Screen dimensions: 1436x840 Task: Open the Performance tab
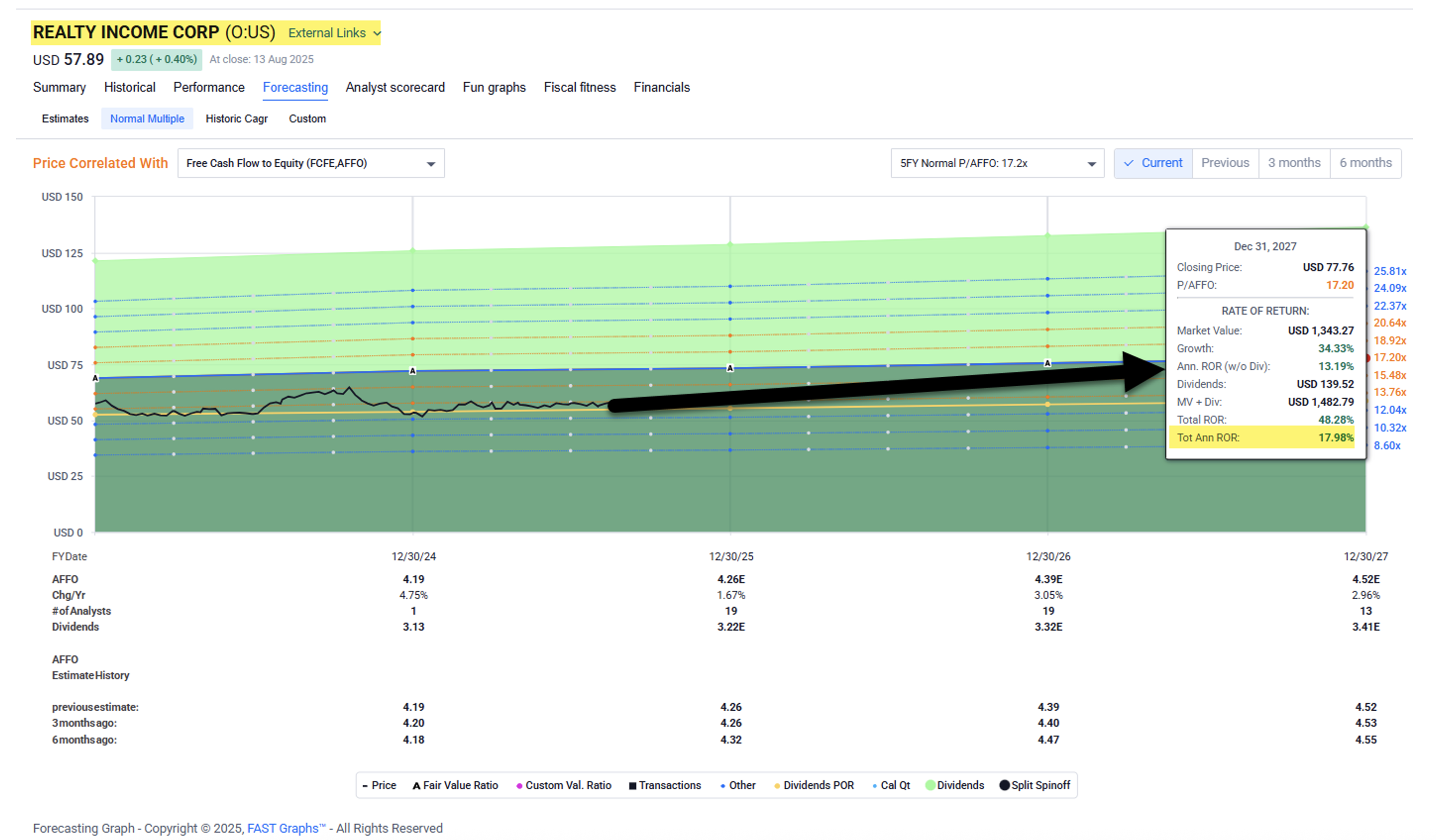[209, 87]
